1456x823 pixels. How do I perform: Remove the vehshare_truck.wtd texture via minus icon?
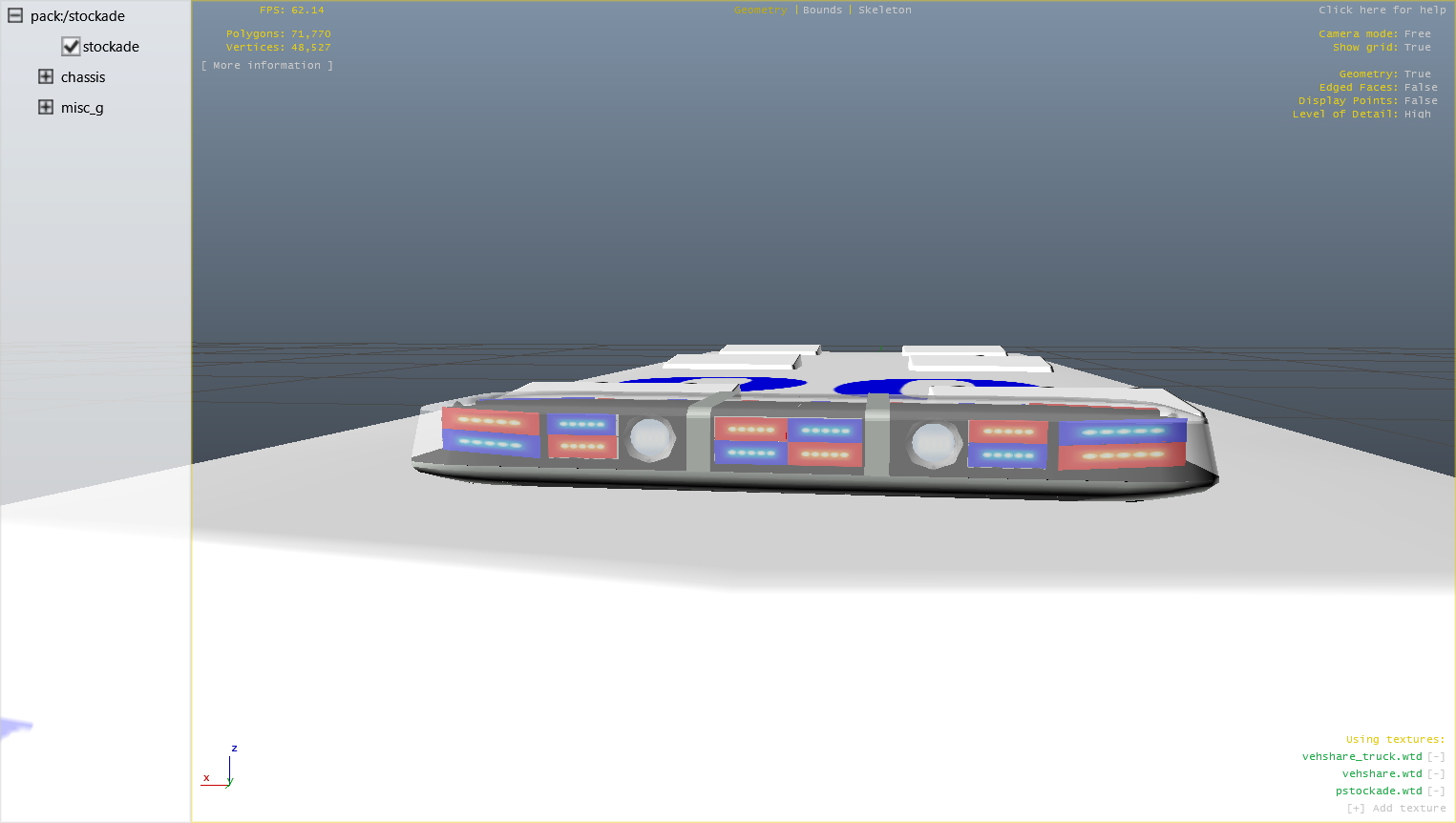point(1436,757)
